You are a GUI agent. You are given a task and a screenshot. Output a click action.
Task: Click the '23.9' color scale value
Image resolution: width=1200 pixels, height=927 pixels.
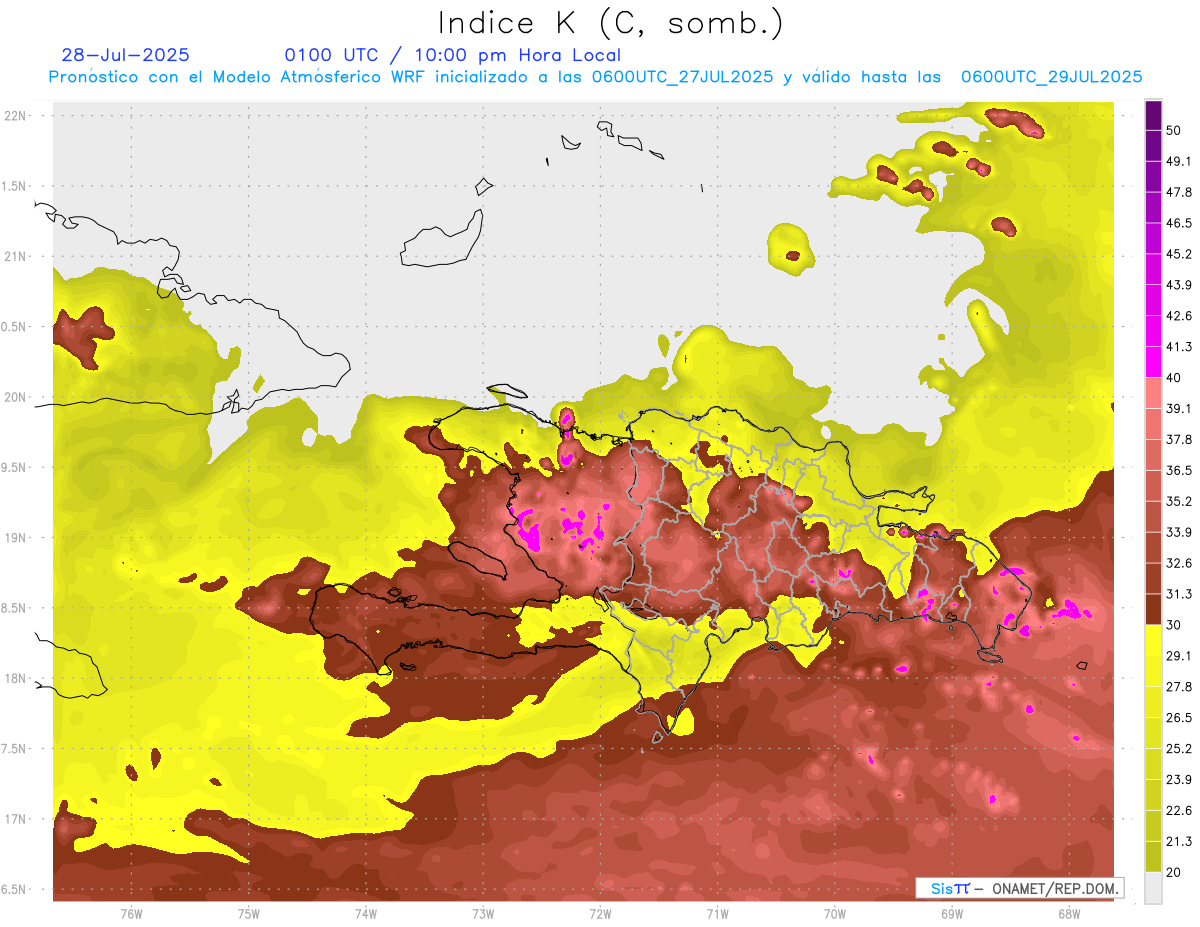click(x=1178, y=780)
